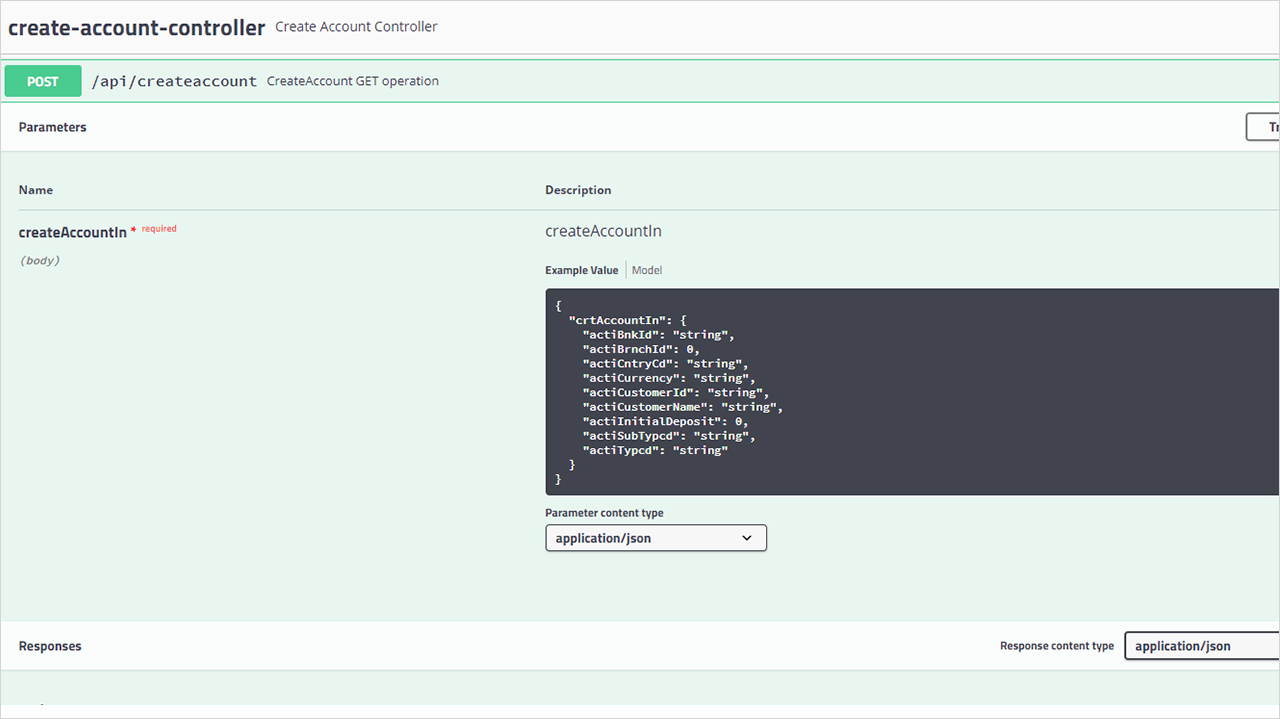Open the Response content type dropdown

point(1202,646)
